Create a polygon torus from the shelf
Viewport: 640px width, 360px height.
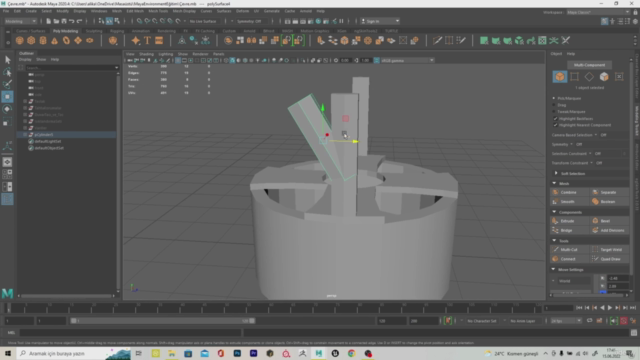point(66,40)
